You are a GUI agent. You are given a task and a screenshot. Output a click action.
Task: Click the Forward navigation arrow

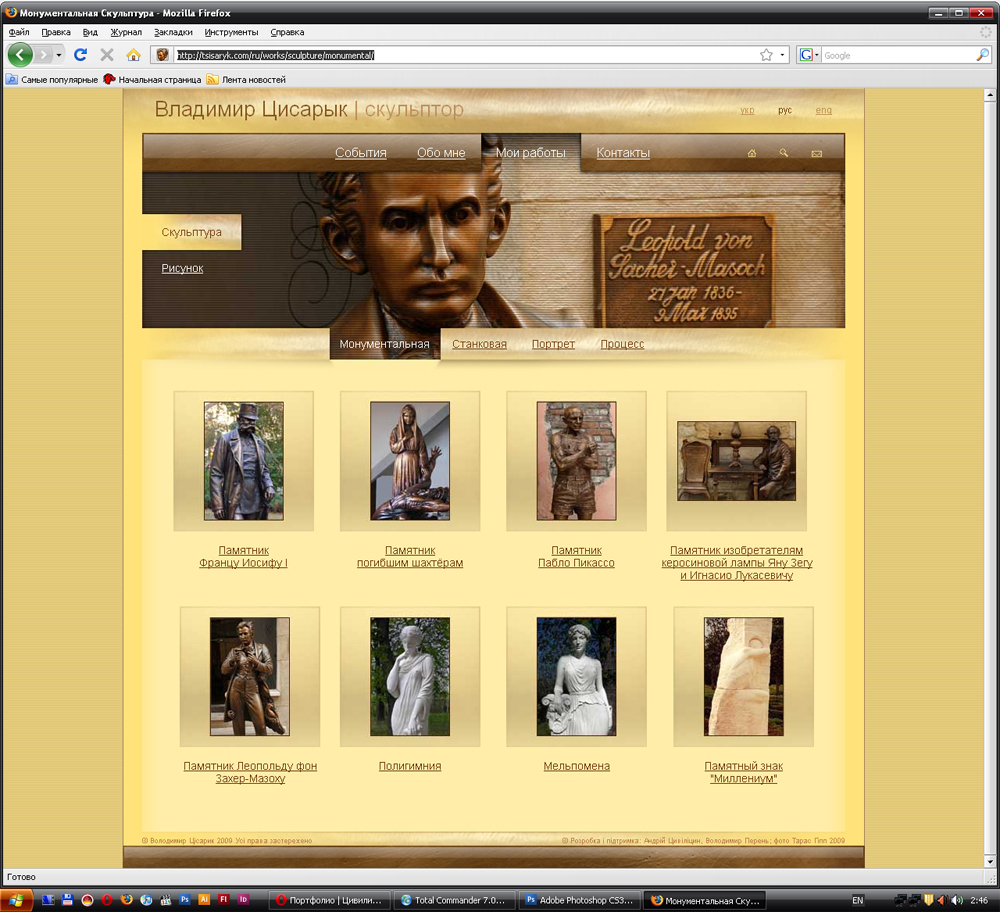pos(43,55)
